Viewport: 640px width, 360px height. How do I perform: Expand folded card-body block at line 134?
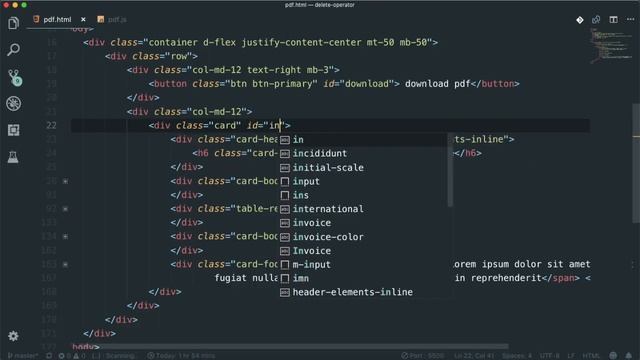pyautogui.click(x=65, y=237)
